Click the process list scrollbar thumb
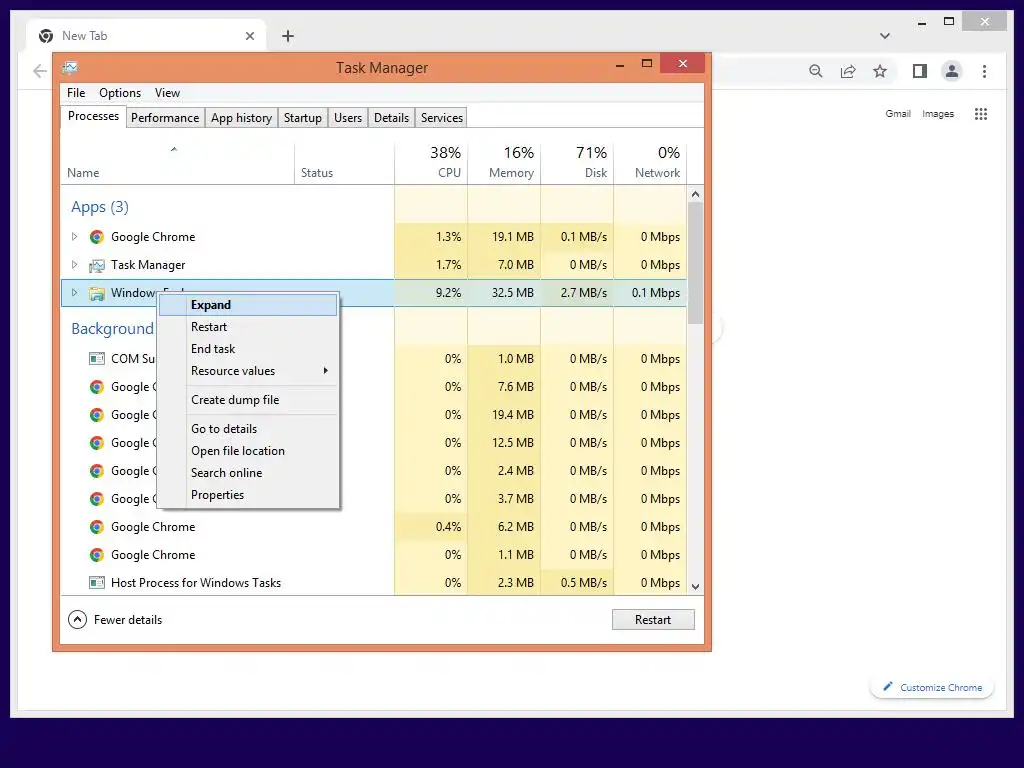 (696, 263)
